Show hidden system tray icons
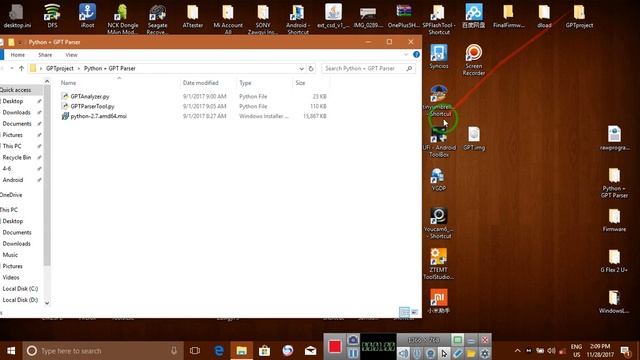640x360 pixels. [x=517, y=351]
